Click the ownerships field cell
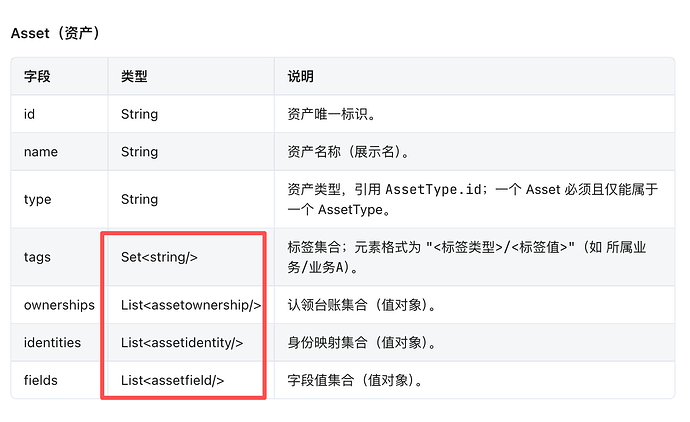 tap(59, 305)
